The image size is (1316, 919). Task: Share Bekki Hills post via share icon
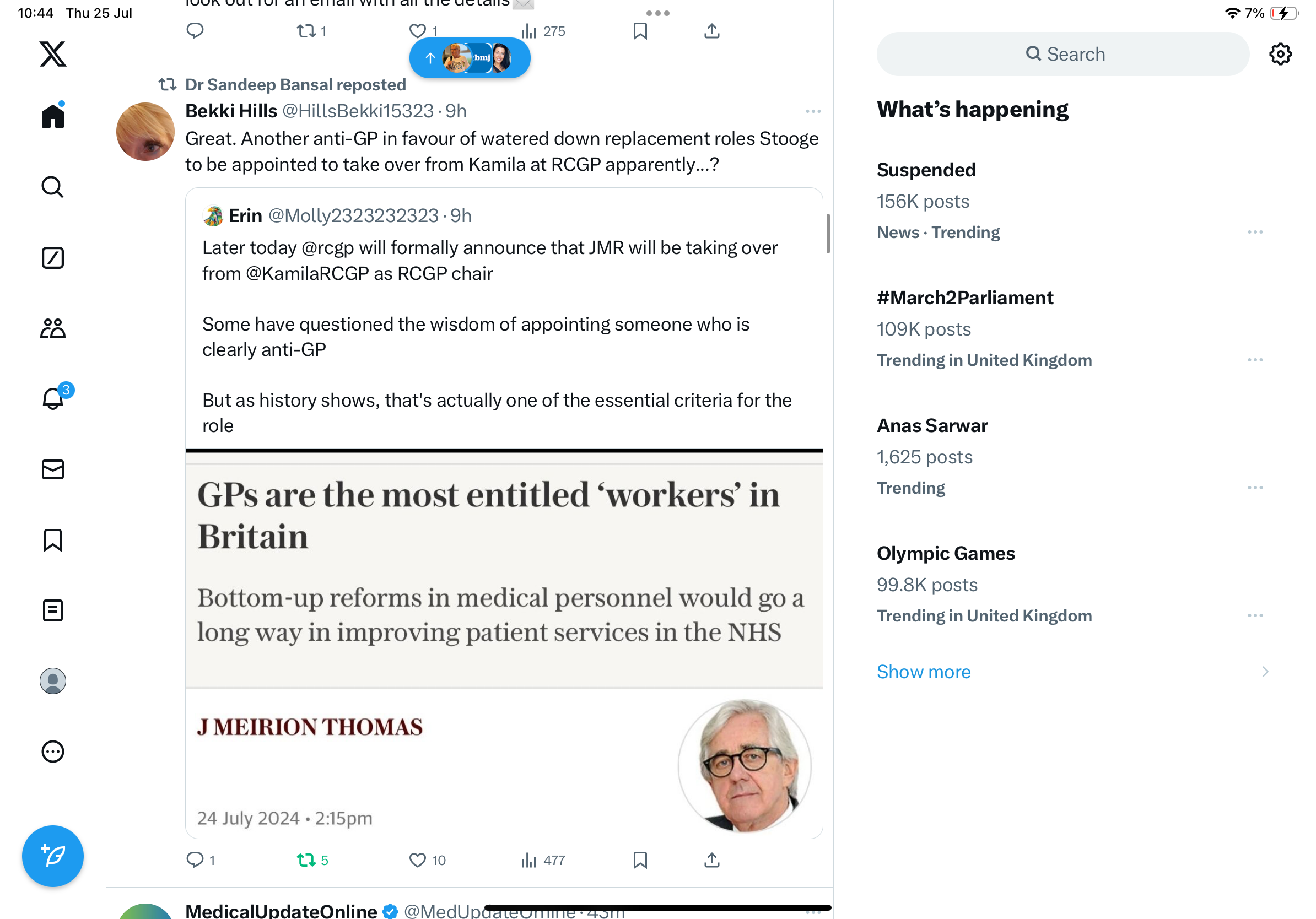pyautogui.click(x=711, y=859)
